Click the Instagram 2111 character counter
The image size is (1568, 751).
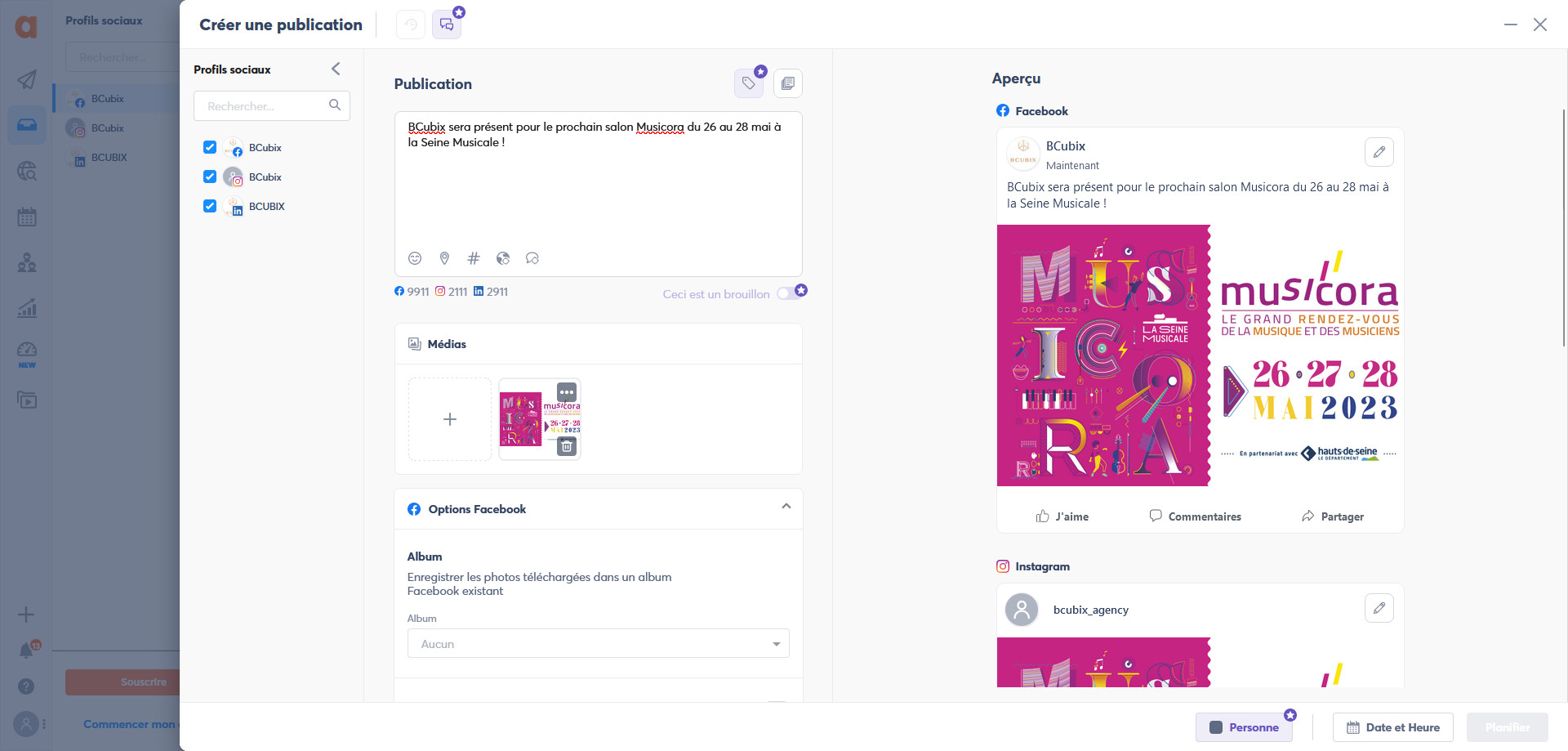point(451,291)
